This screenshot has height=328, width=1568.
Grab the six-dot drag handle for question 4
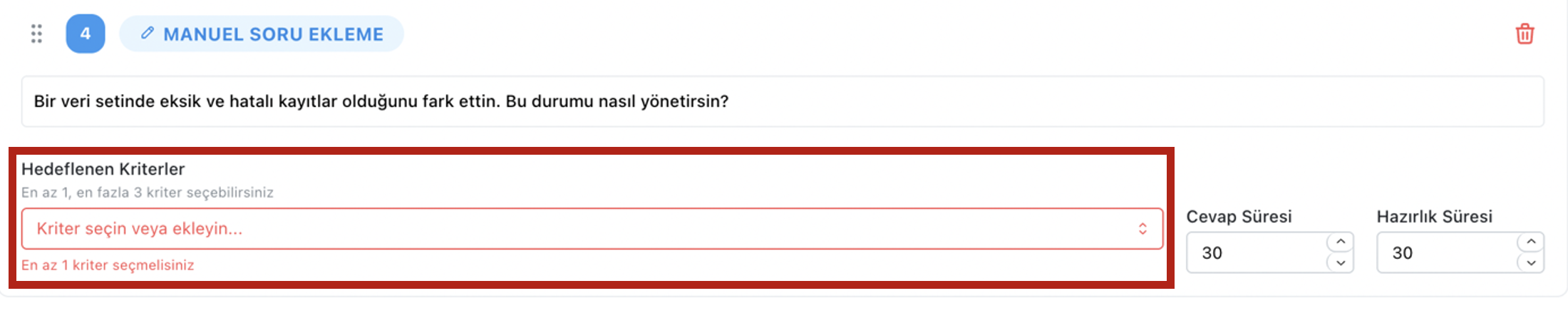pyautogui.click(x=36, y=34)
